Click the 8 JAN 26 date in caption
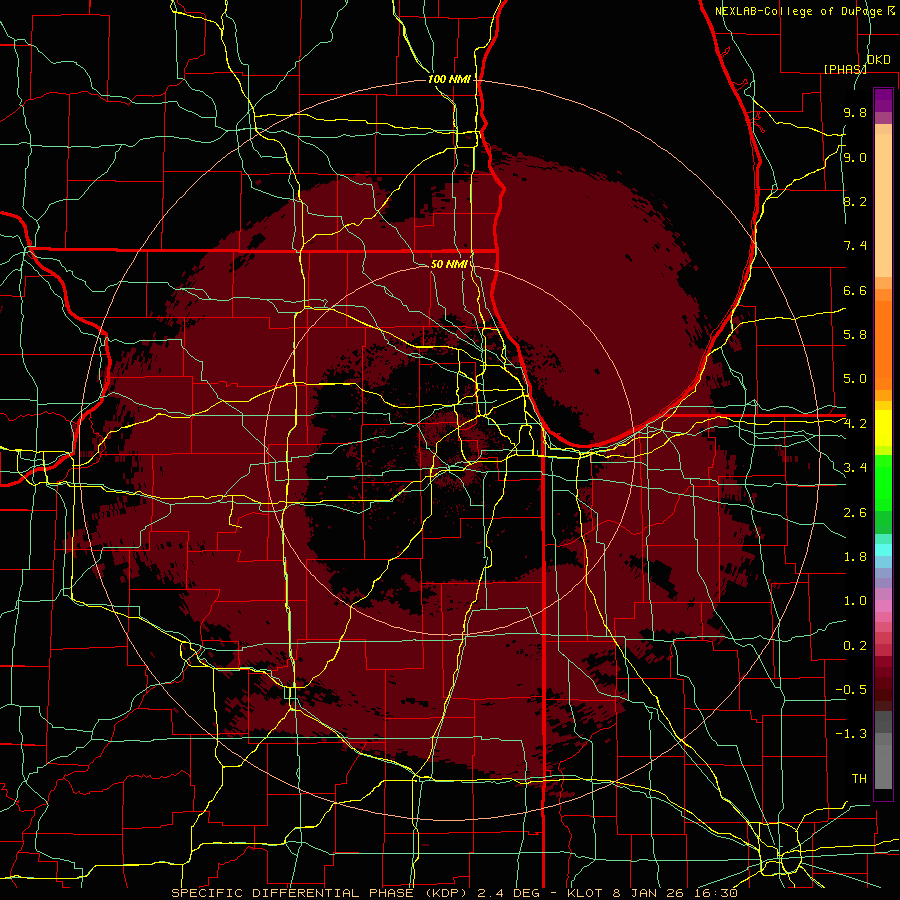 [649, 893]
